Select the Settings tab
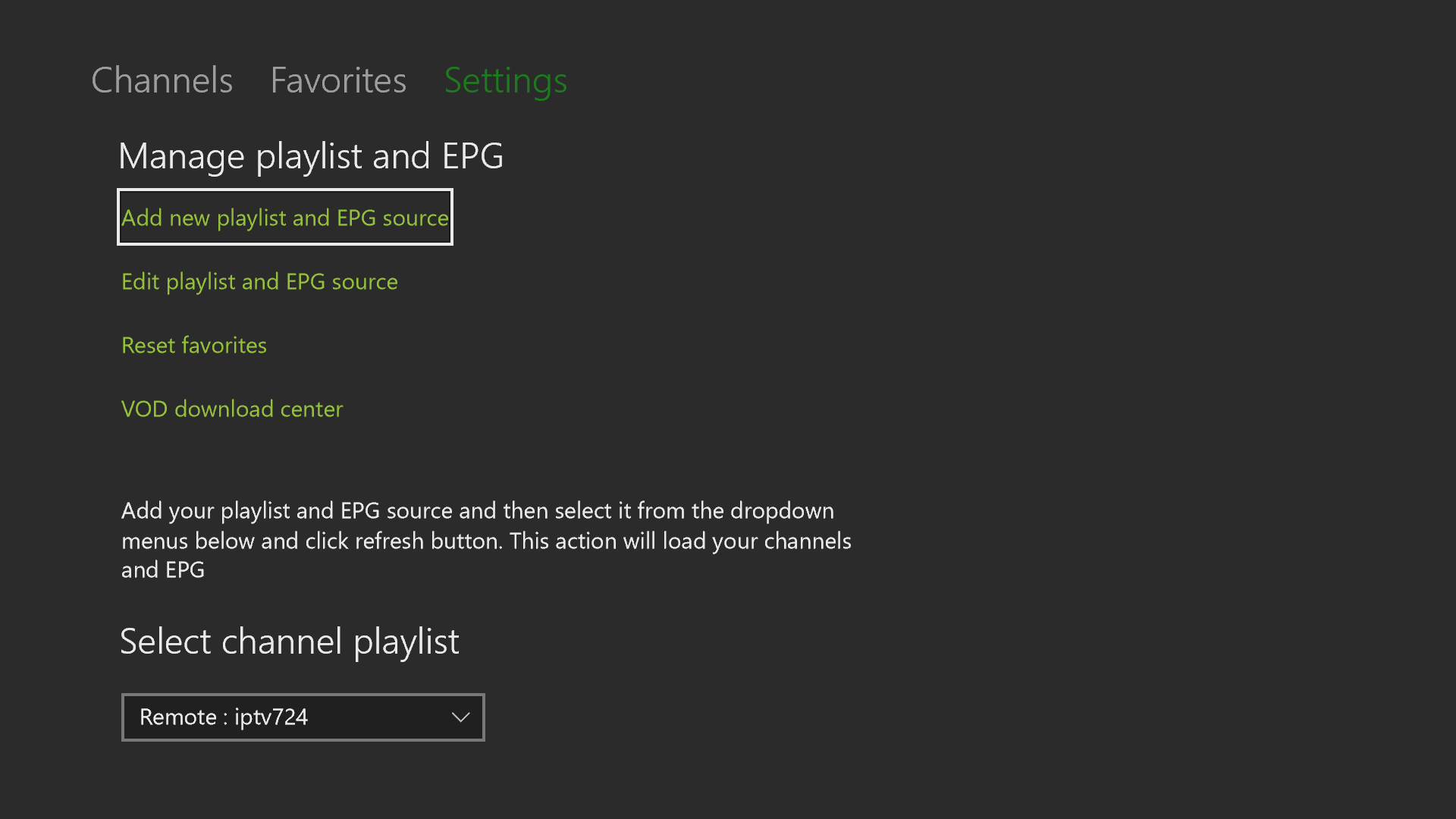The image size is (1456, 819). pyautogui.click(x=505, y=80)
